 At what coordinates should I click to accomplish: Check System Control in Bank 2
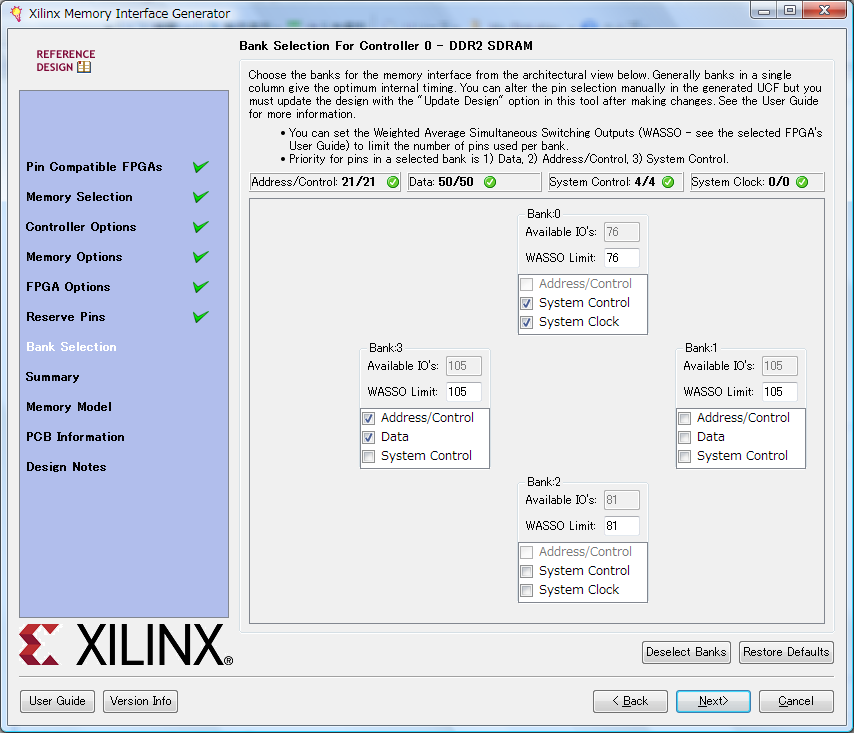coord(527,571)
